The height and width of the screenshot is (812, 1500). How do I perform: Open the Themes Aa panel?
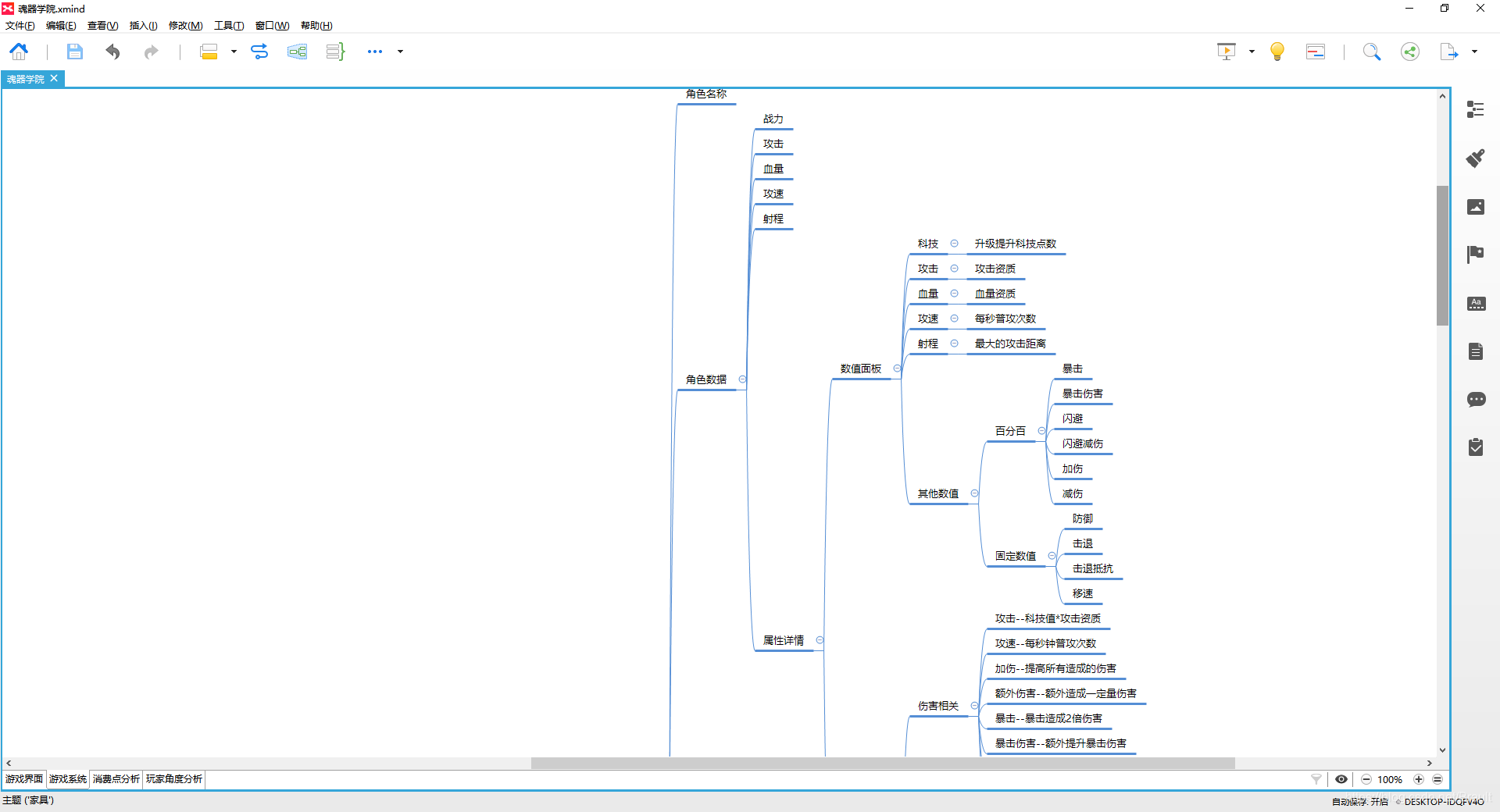pyautogui.click(x=1476, y=303)
